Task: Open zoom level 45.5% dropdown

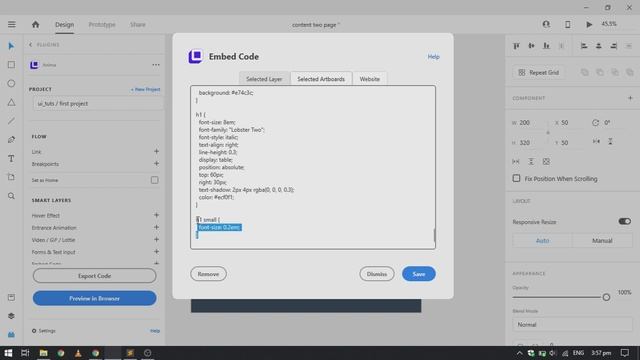Action: tap(609, 24)
